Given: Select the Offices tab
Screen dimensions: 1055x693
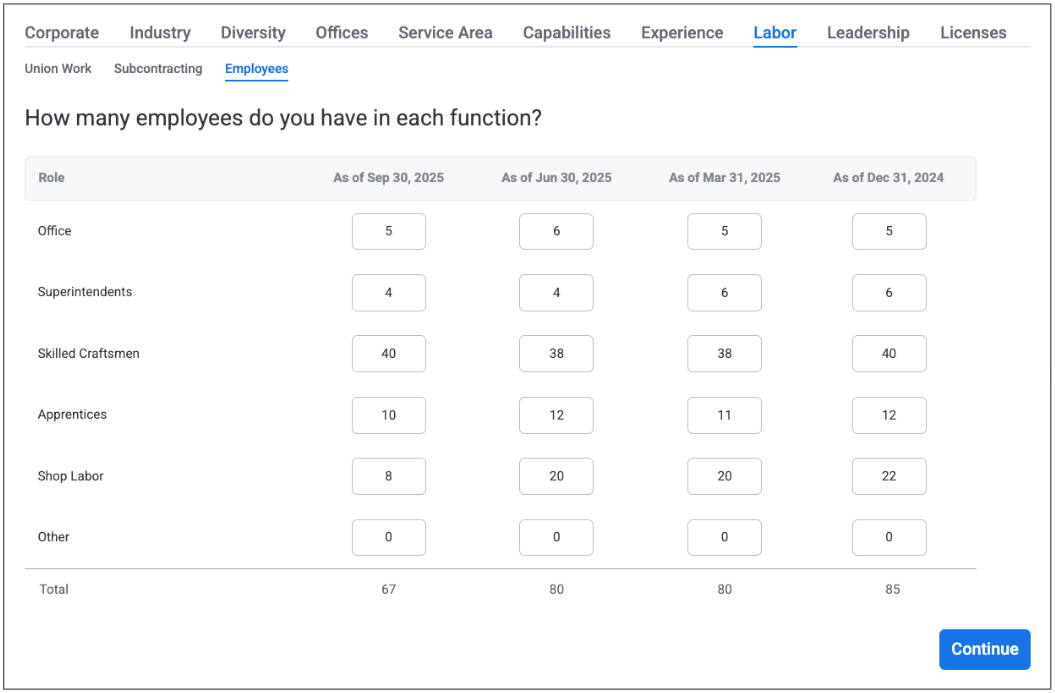Looking at the screenshot, I should tap(342, 33).
